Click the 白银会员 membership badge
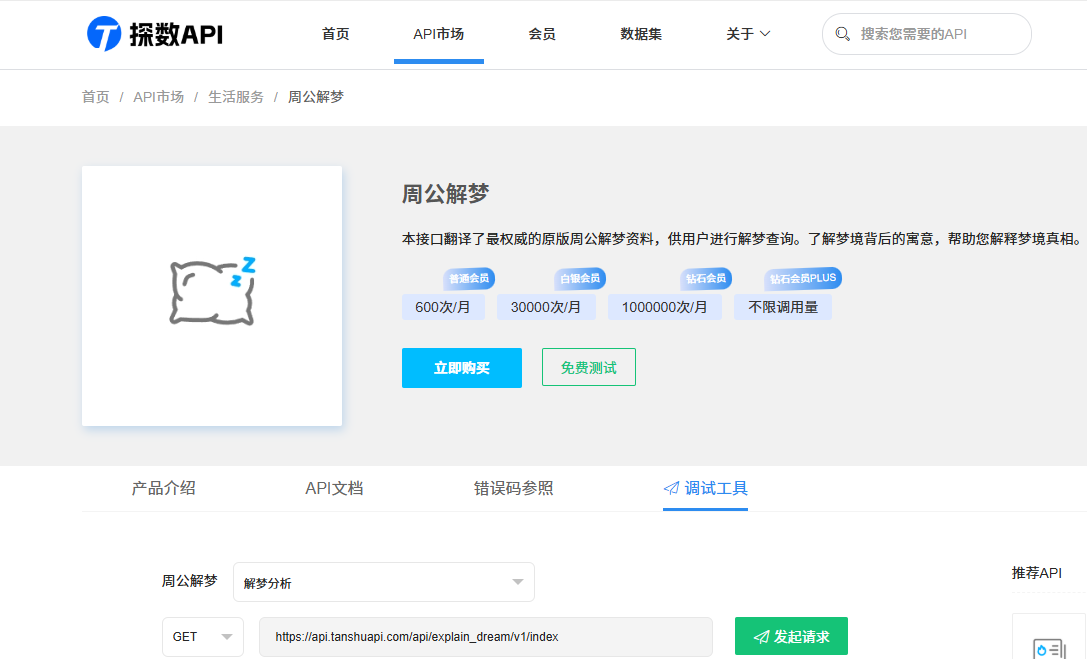Screen dimensions: 1087x659 (x=580, y=278)
